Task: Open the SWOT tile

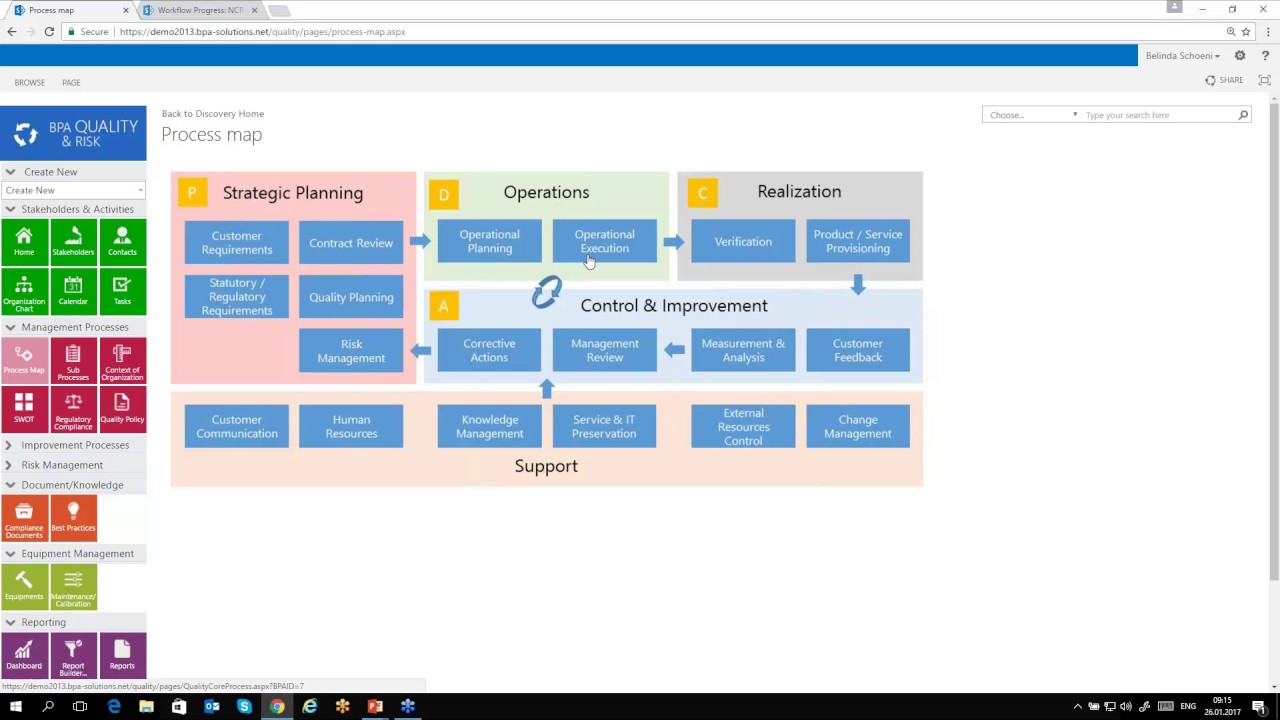Action: (x=24, y=409)
